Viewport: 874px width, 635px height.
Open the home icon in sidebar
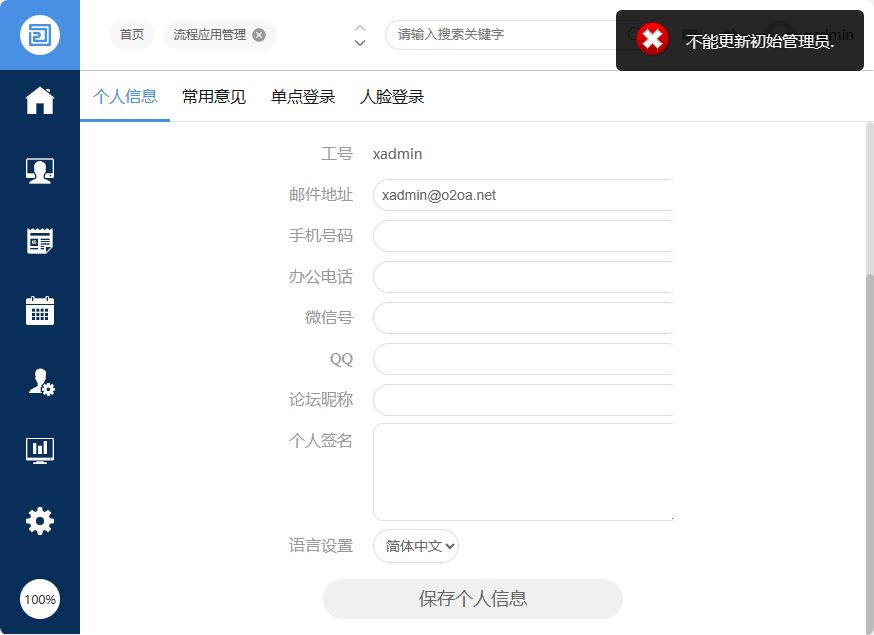[x=40, y=100]
